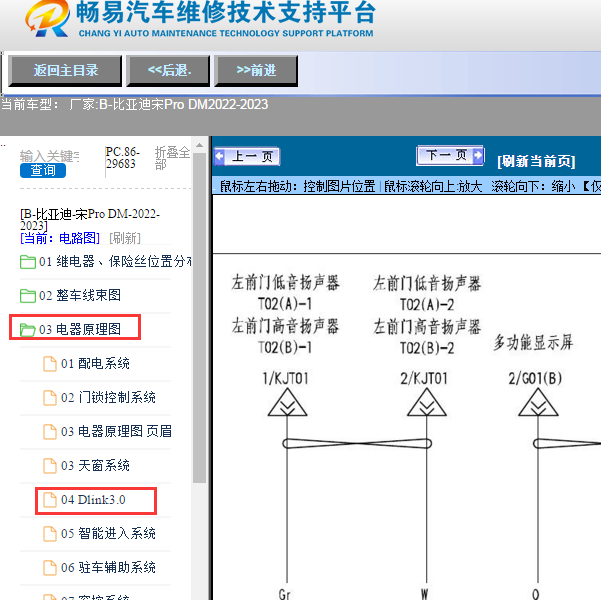Screen dimensions: 601x600
Task: Open the 01 配电系统 page
Action: click(95, 363)
